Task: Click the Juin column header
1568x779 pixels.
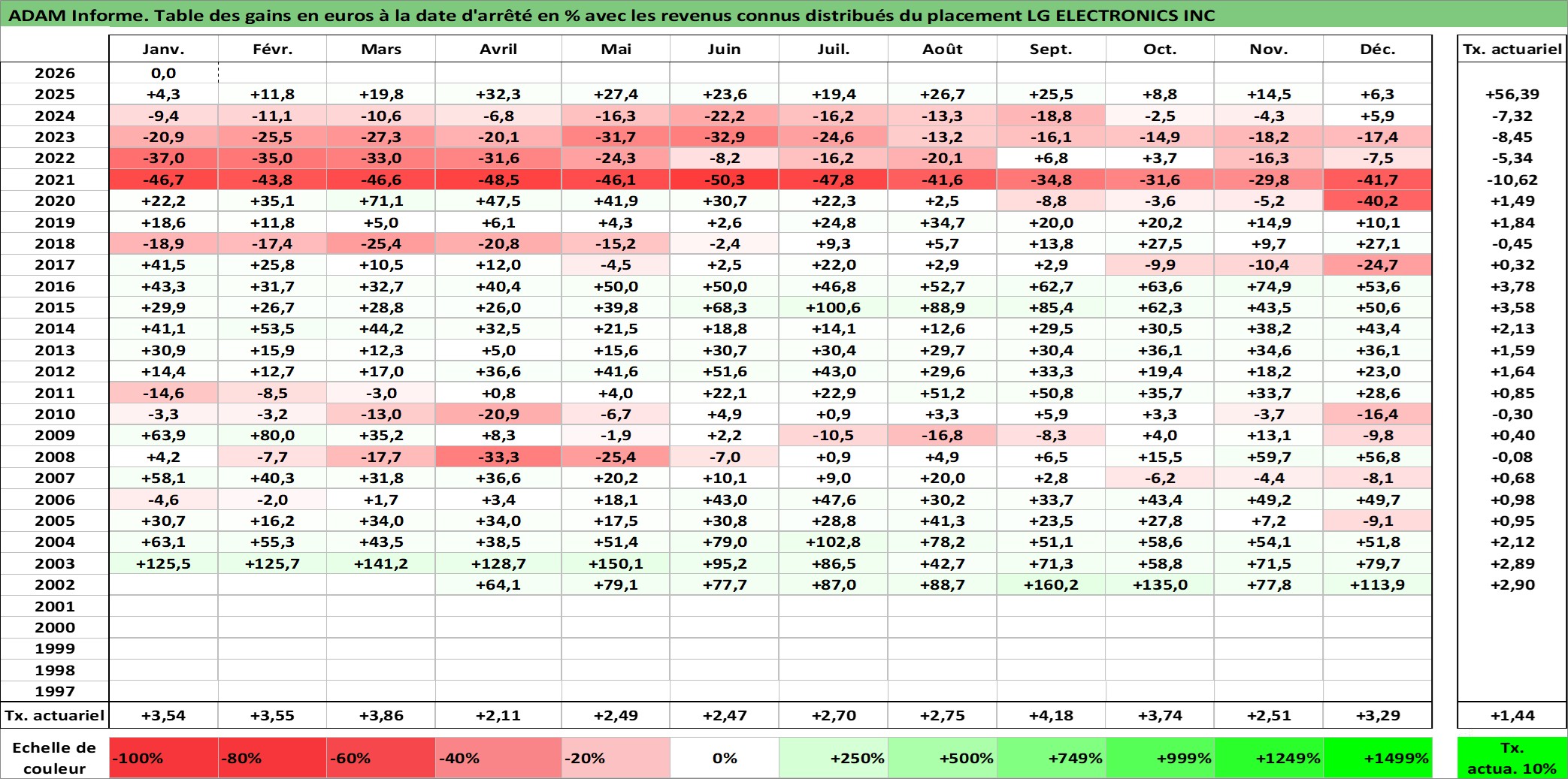Action: [725, 49]
